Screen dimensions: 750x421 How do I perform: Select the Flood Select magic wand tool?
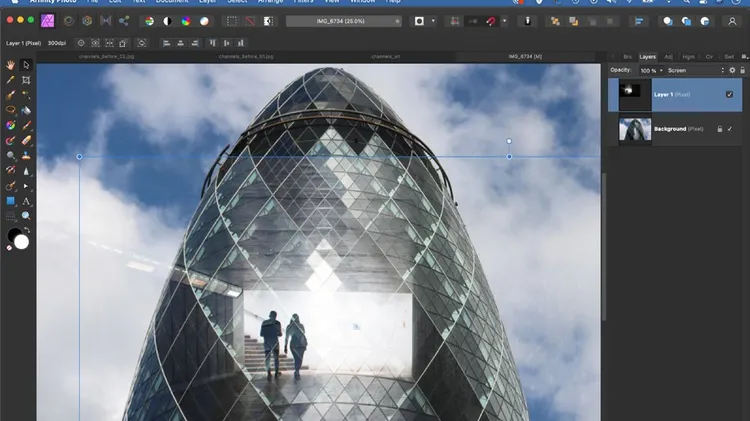click(26, 95)
